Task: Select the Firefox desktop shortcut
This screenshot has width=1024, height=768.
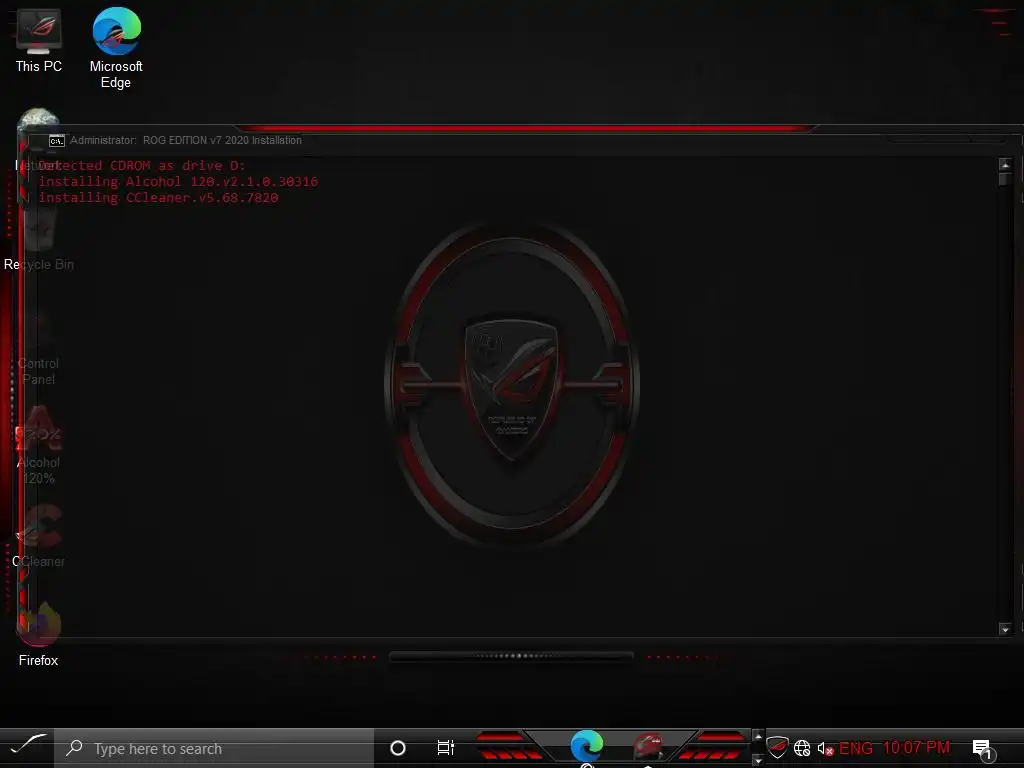Action: point(39,635)
